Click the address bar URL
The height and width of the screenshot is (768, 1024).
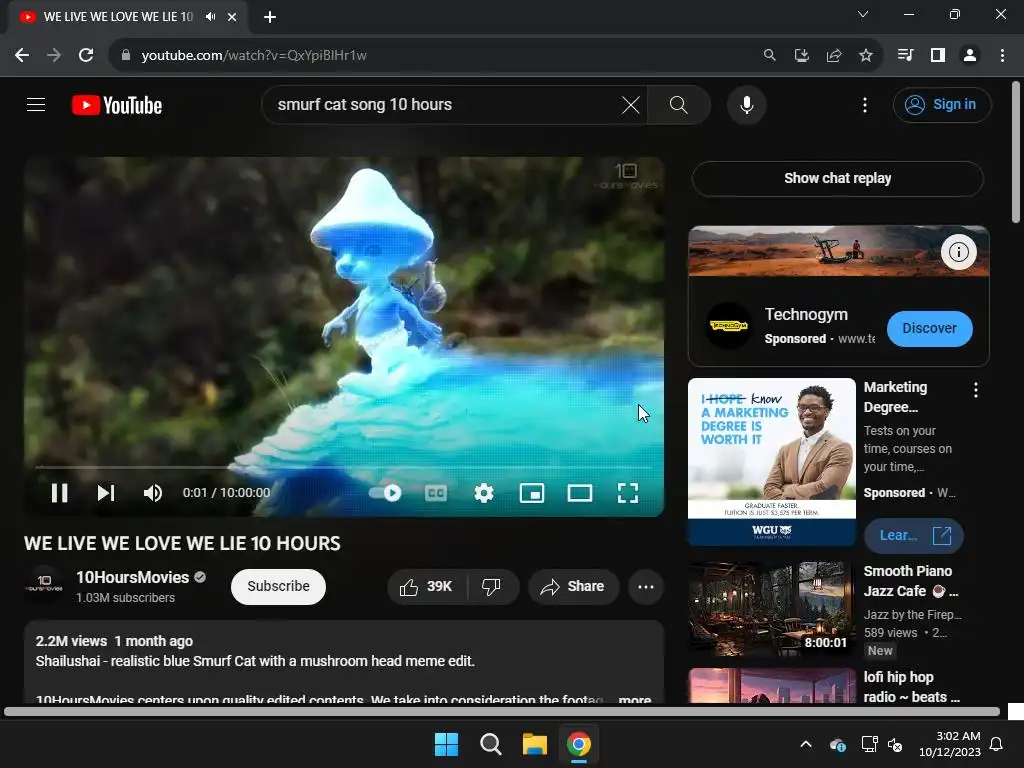(x=253, y=56)
